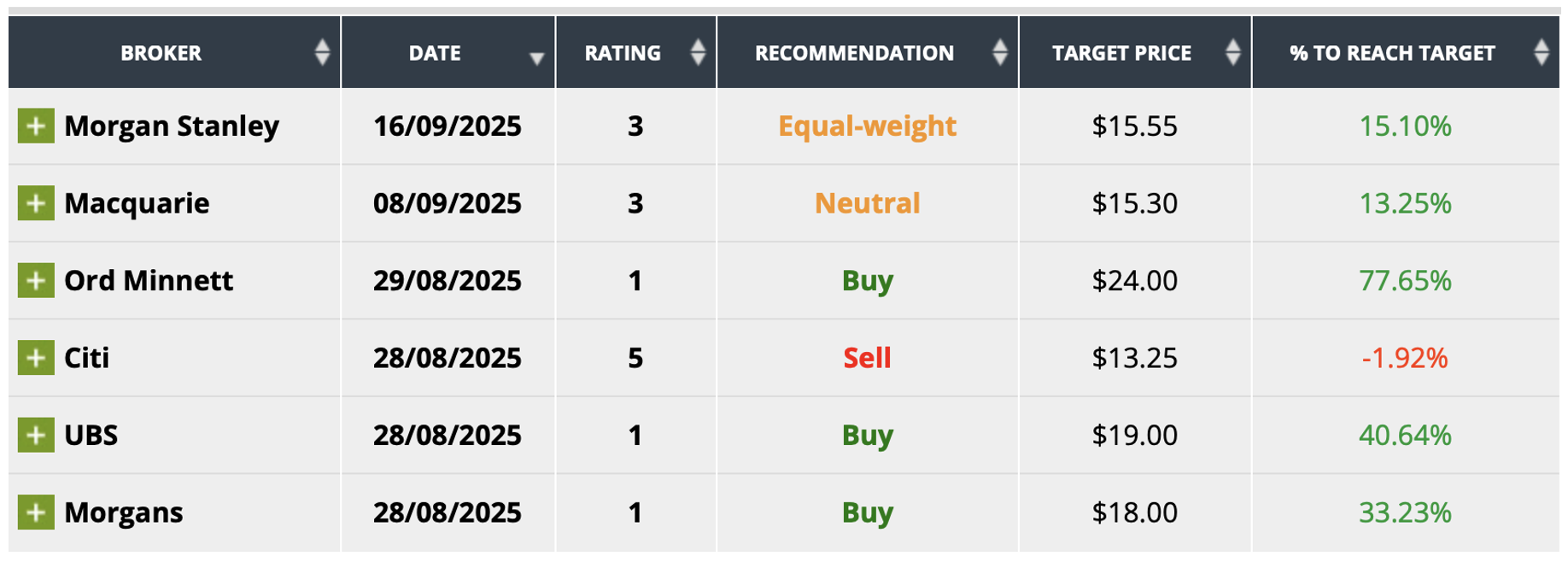Image resolution: width=1568 pixels, height=562 pixels.
Task: Click the green plus beside Citi
Action: [x=36, y=358]
